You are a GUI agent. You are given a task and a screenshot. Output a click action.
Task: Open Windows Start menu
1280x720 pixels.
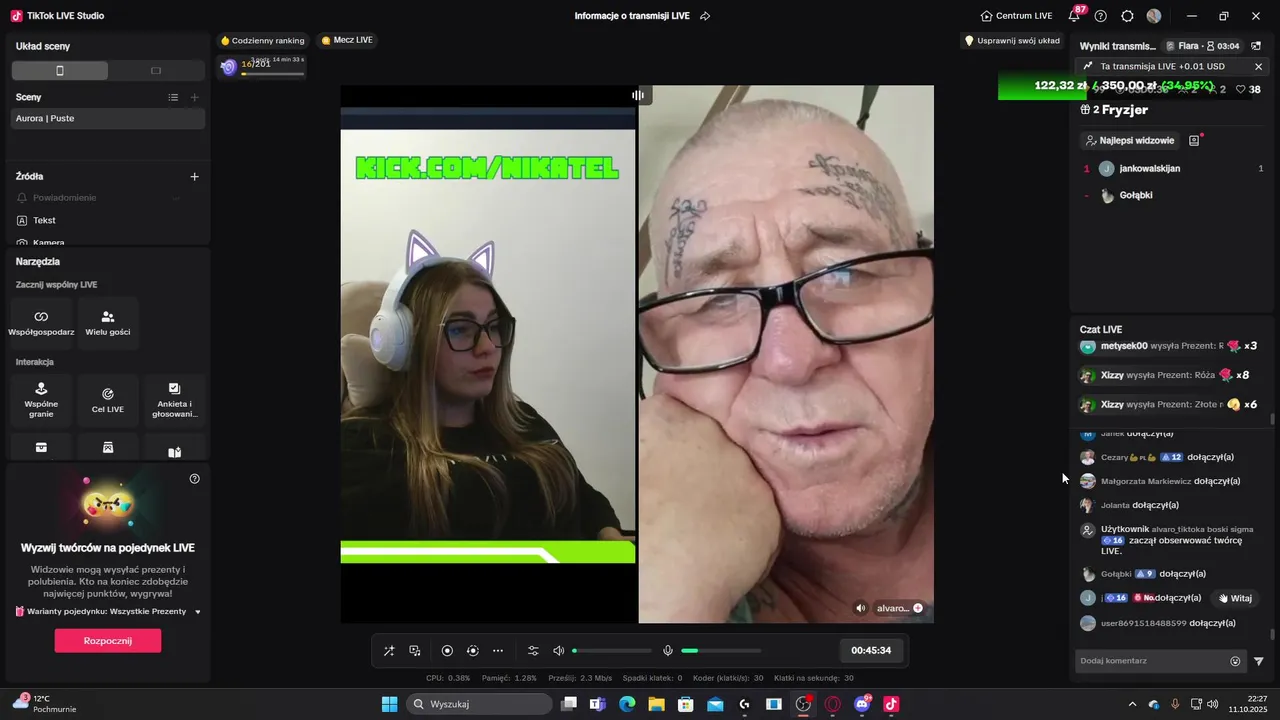click(x=389, y=704)
